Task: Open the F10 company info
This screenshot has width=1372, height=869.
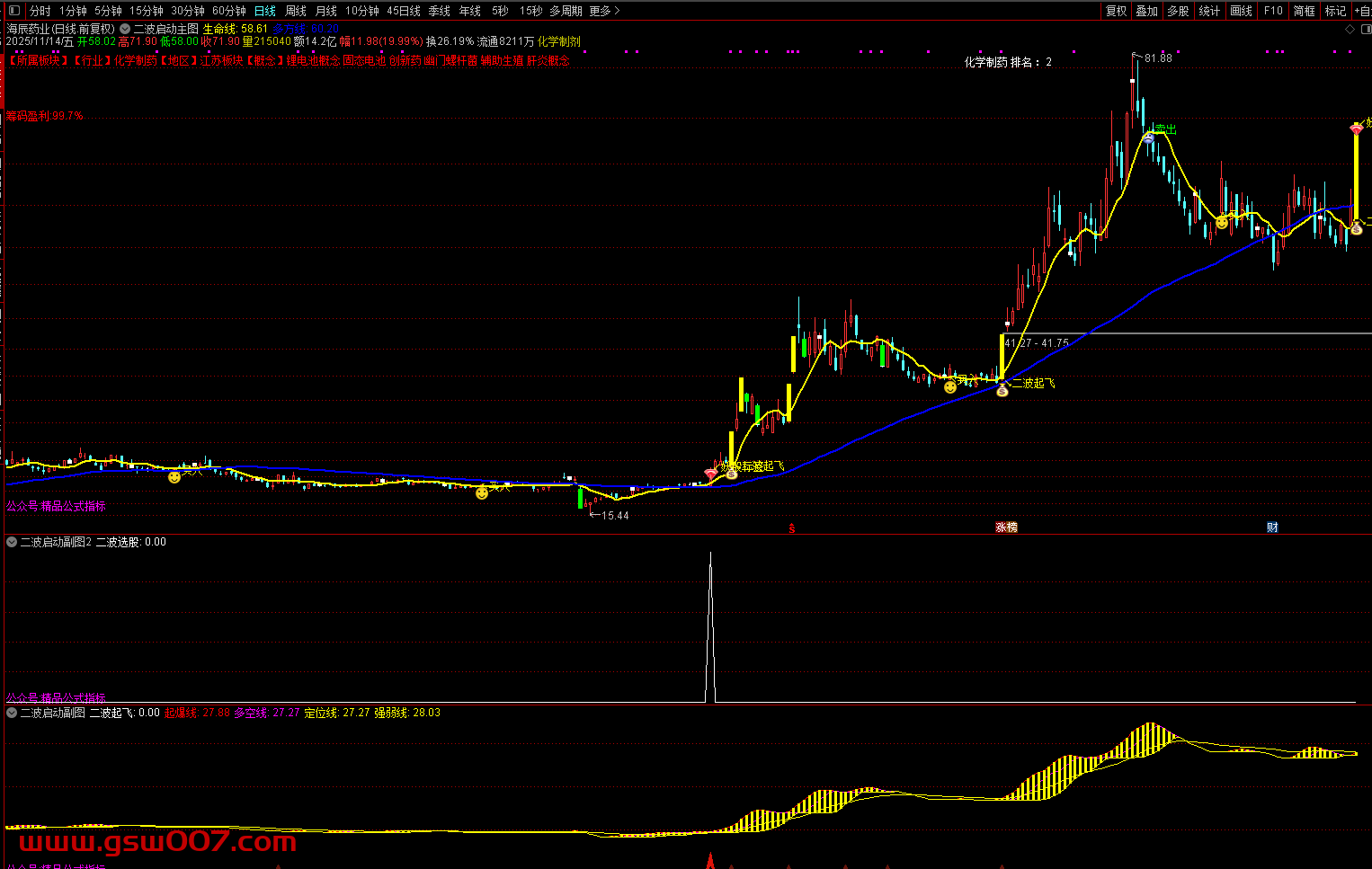Action: click(x=1272, y=11)
